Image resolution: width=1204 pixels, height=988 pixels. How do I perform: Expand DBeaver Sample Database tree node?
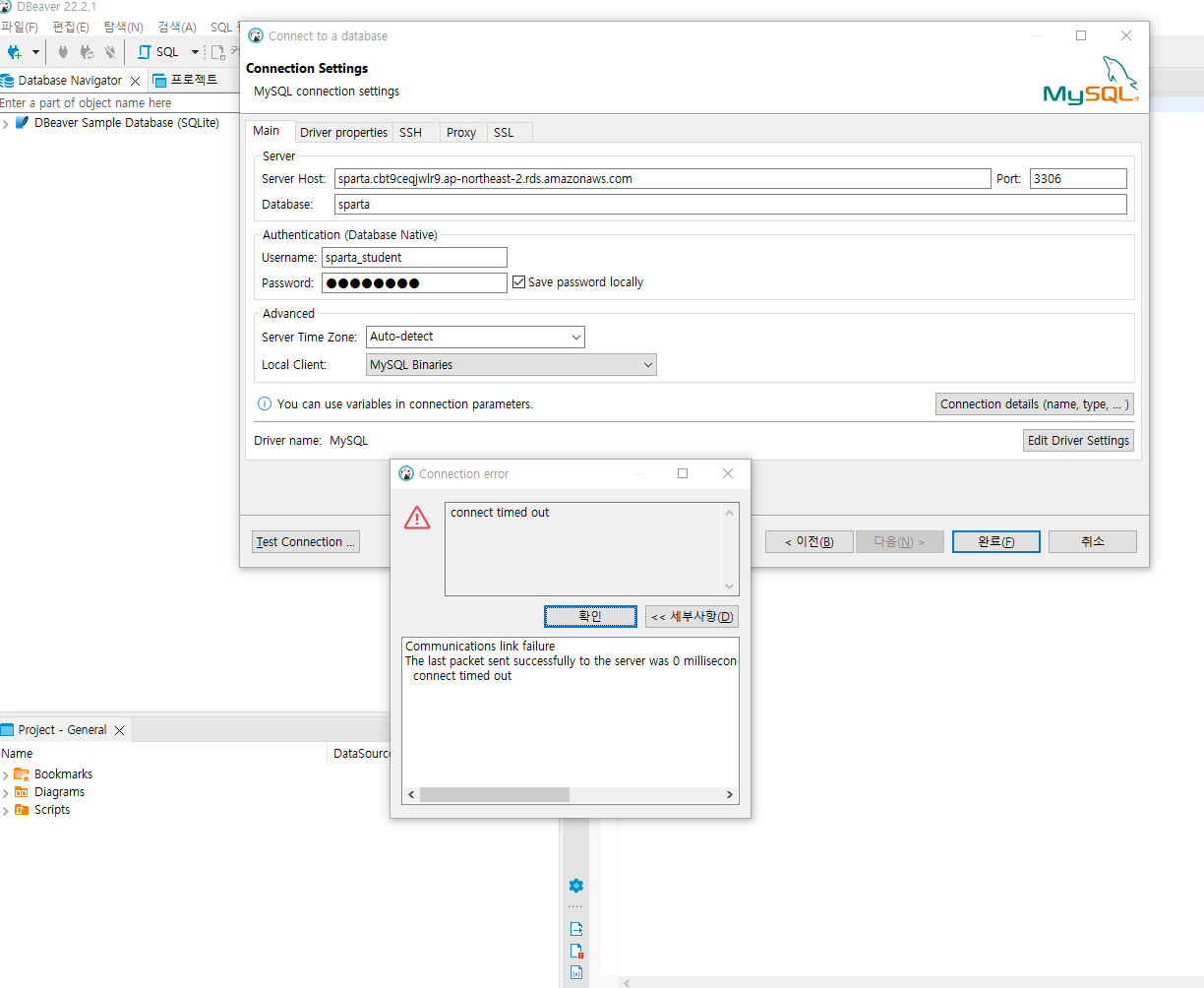tap(6, 124)
